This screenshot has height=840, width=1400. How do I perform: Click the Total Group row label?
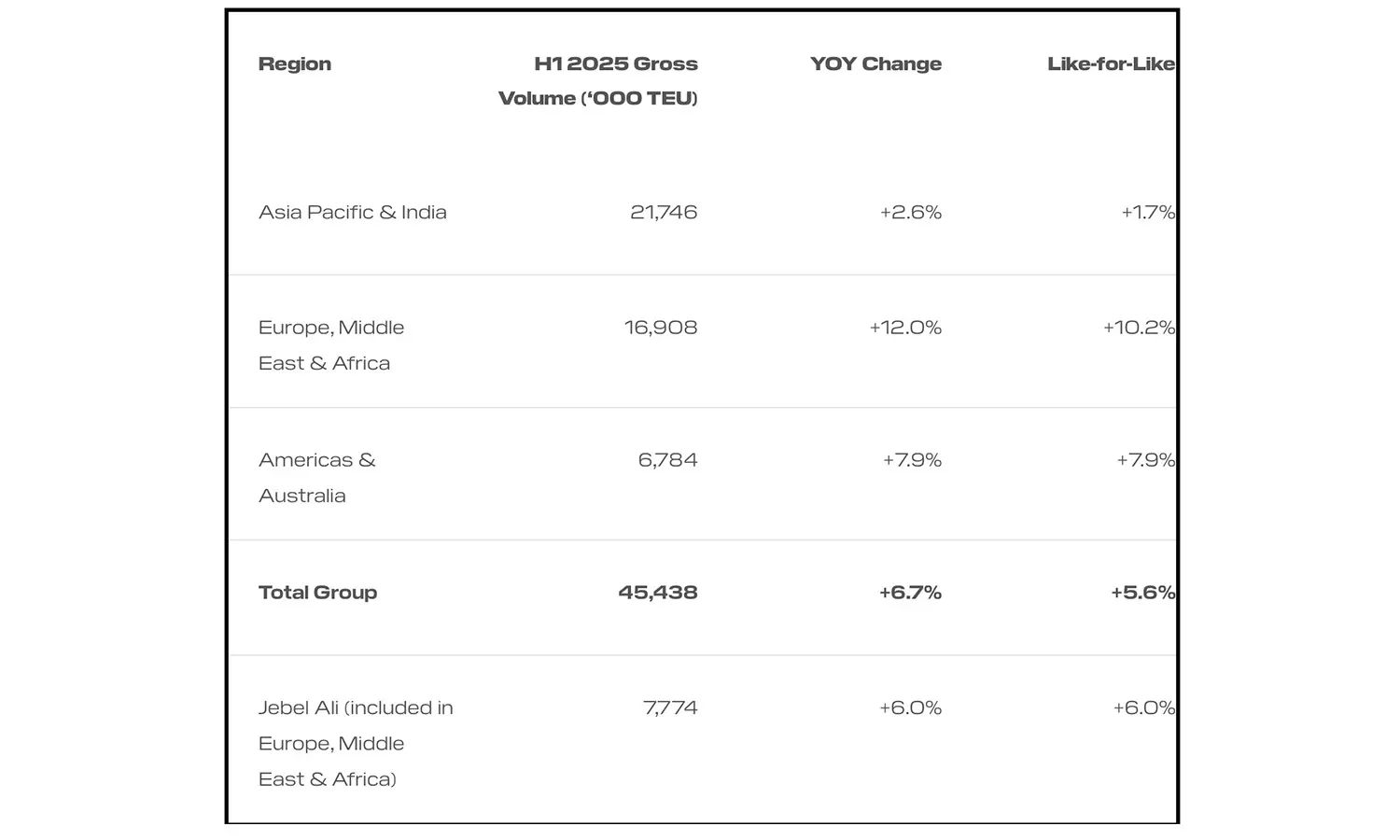coord(317,593)
